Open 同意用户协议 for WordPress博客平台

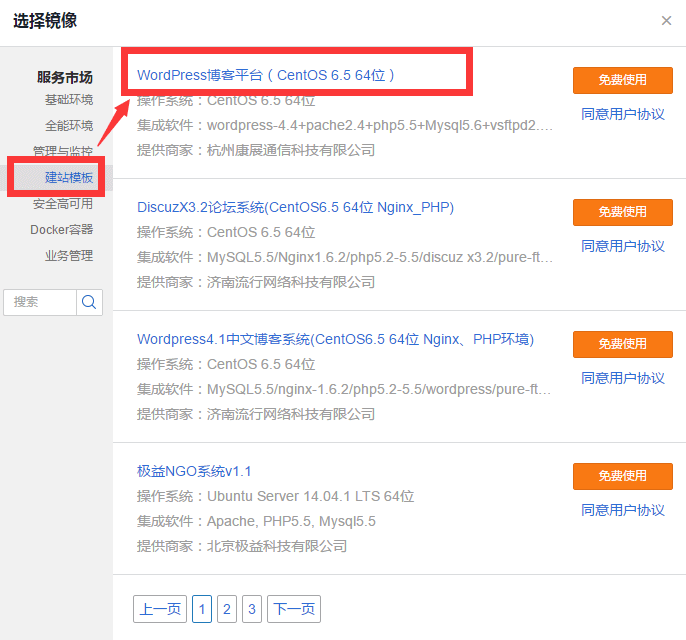coord(623,114)
